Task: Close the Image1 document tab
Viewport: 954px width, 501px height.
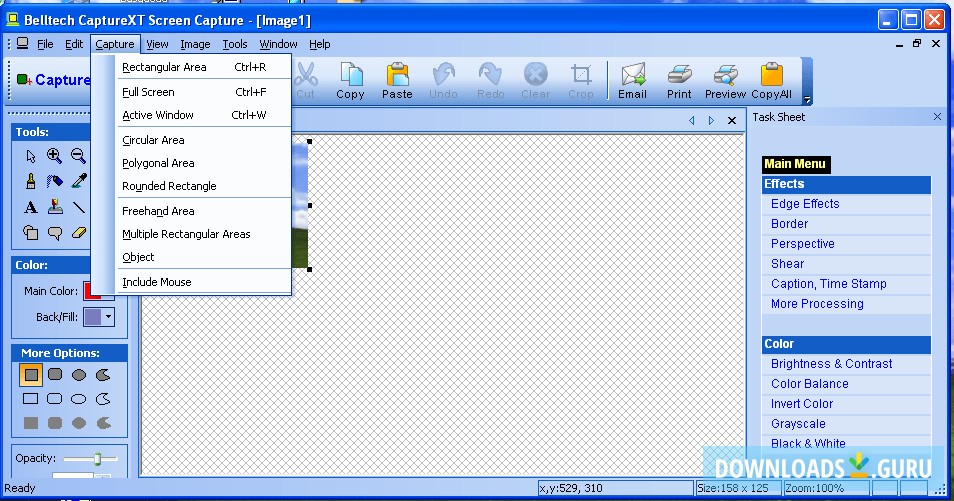Action: (732, 121)
